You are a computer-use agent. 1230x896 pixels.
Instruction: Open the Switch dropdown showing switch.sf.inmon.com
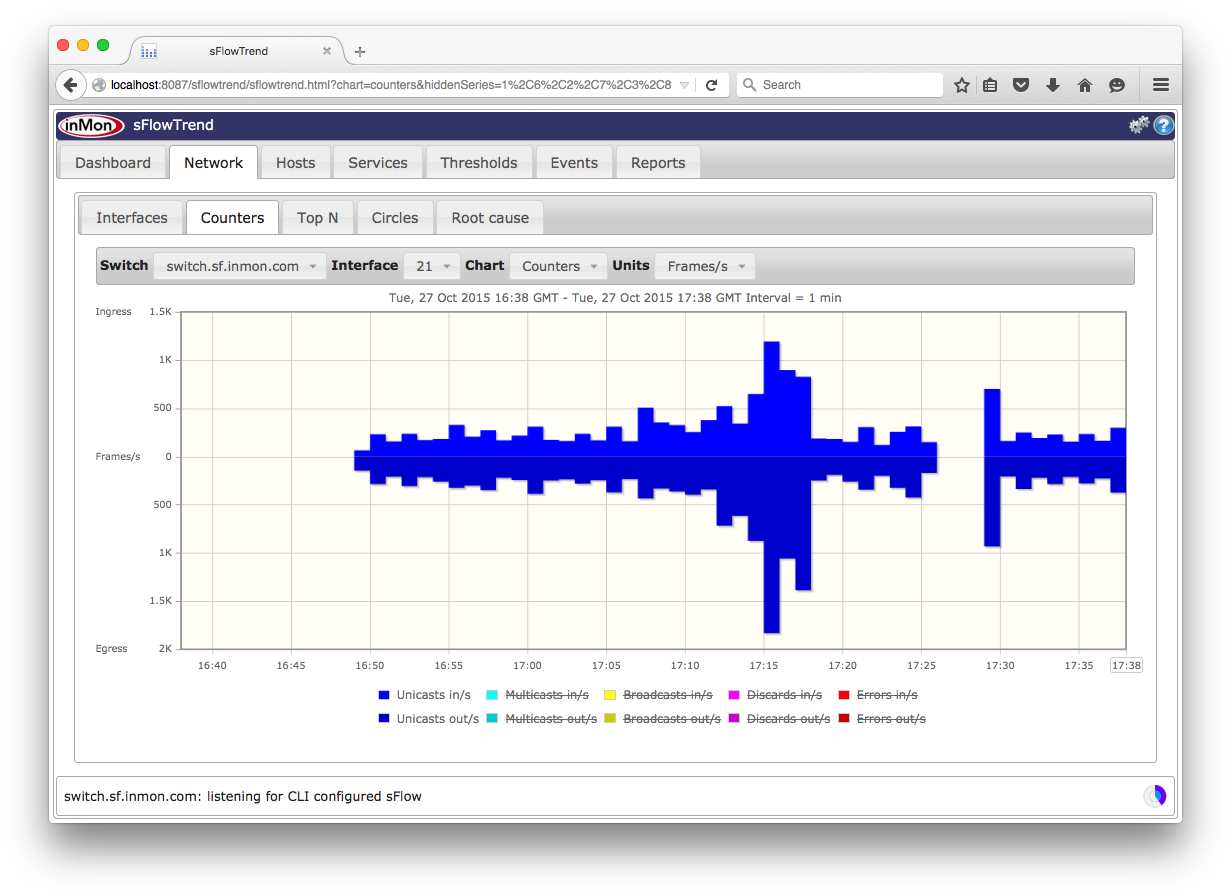coord(240,266)
